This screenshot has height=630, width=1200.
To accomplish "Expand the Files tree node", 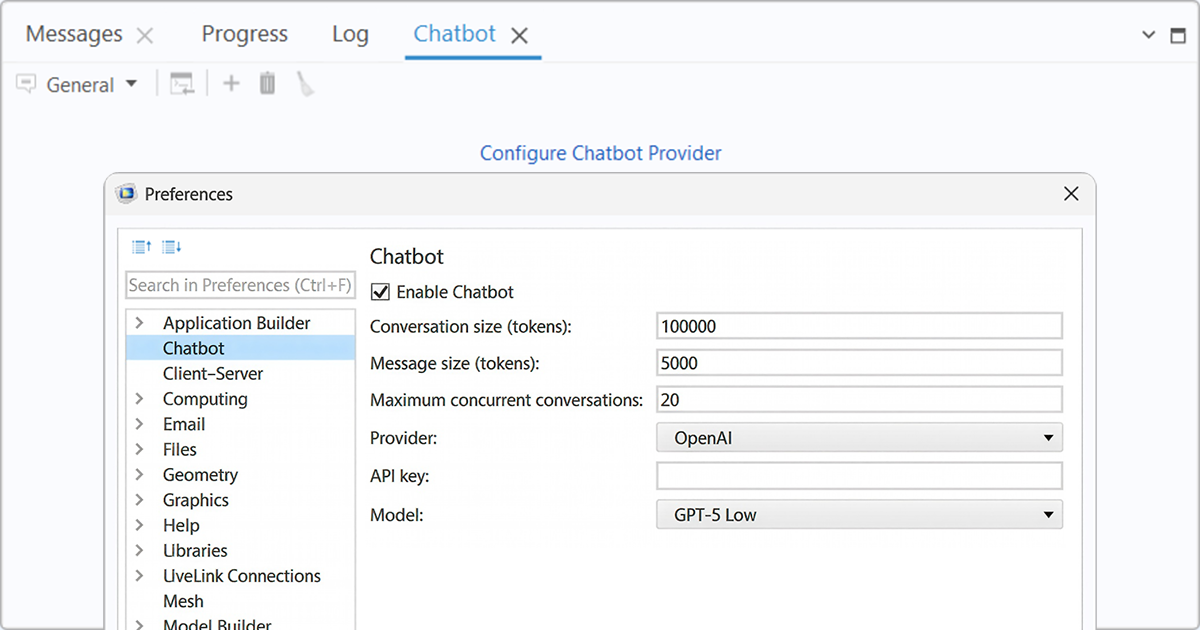I will pyautogui.click(x=140, y=449).
